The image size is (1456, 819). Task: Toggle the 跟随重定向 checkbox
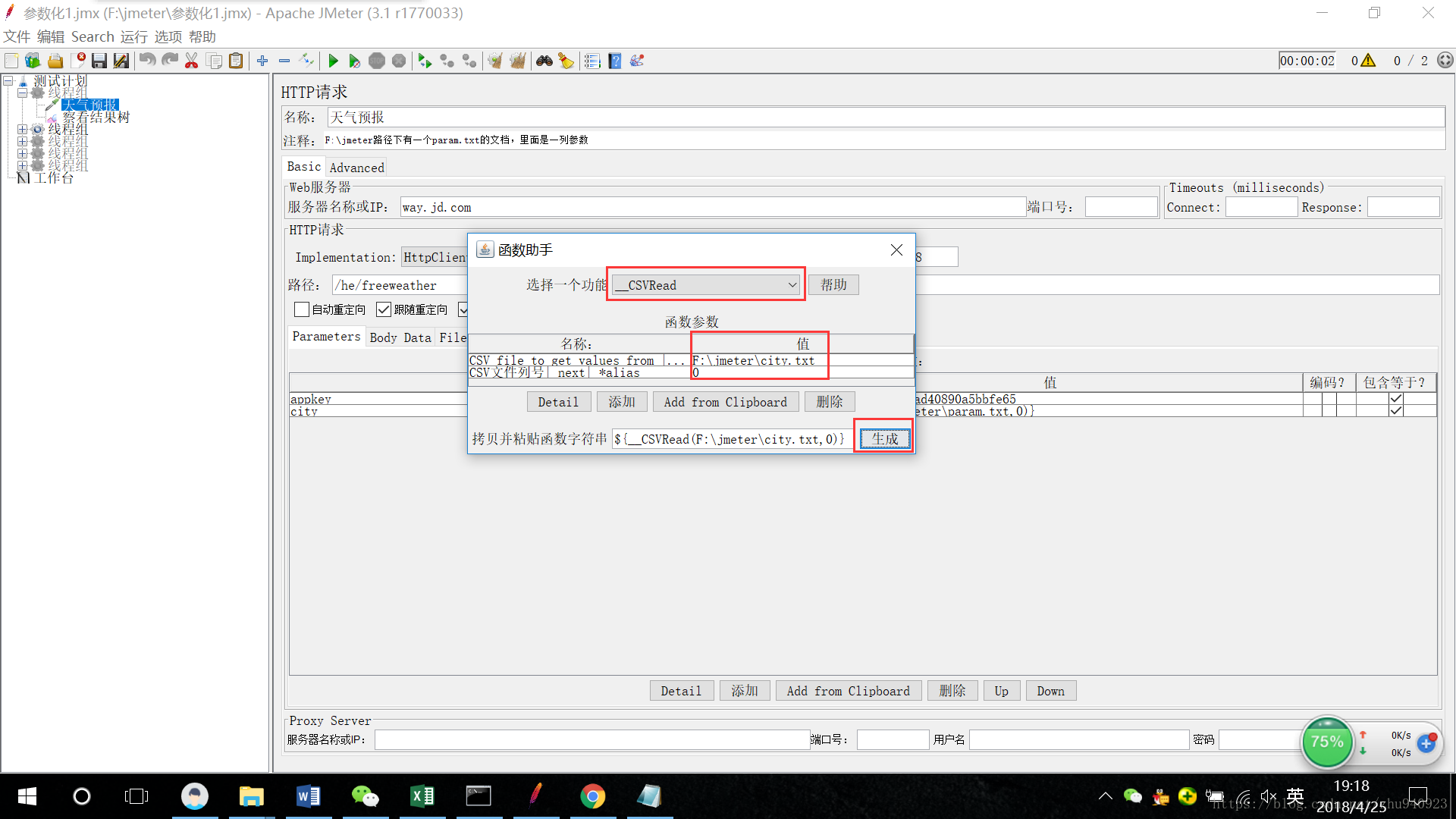384,309
